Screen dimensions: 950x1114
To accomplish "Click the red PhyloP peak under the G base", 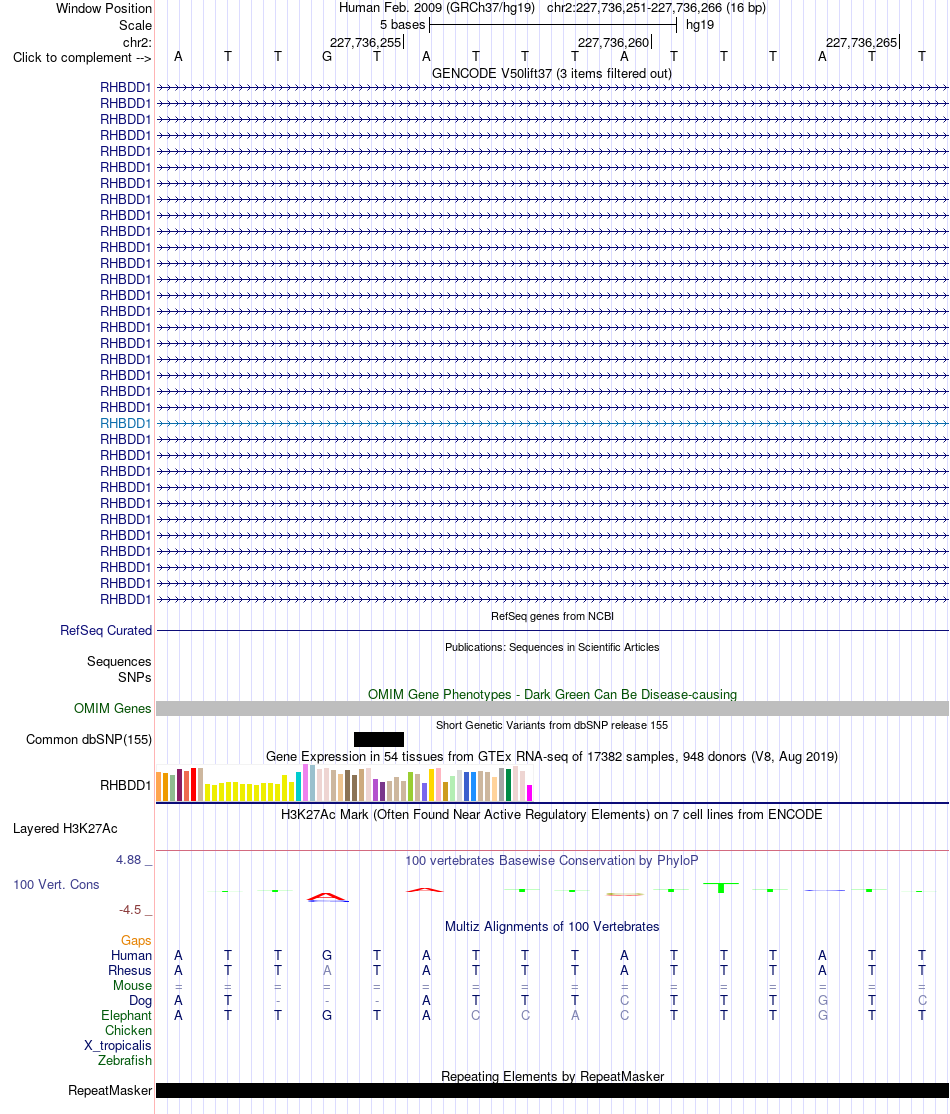I will click(327, 897).
